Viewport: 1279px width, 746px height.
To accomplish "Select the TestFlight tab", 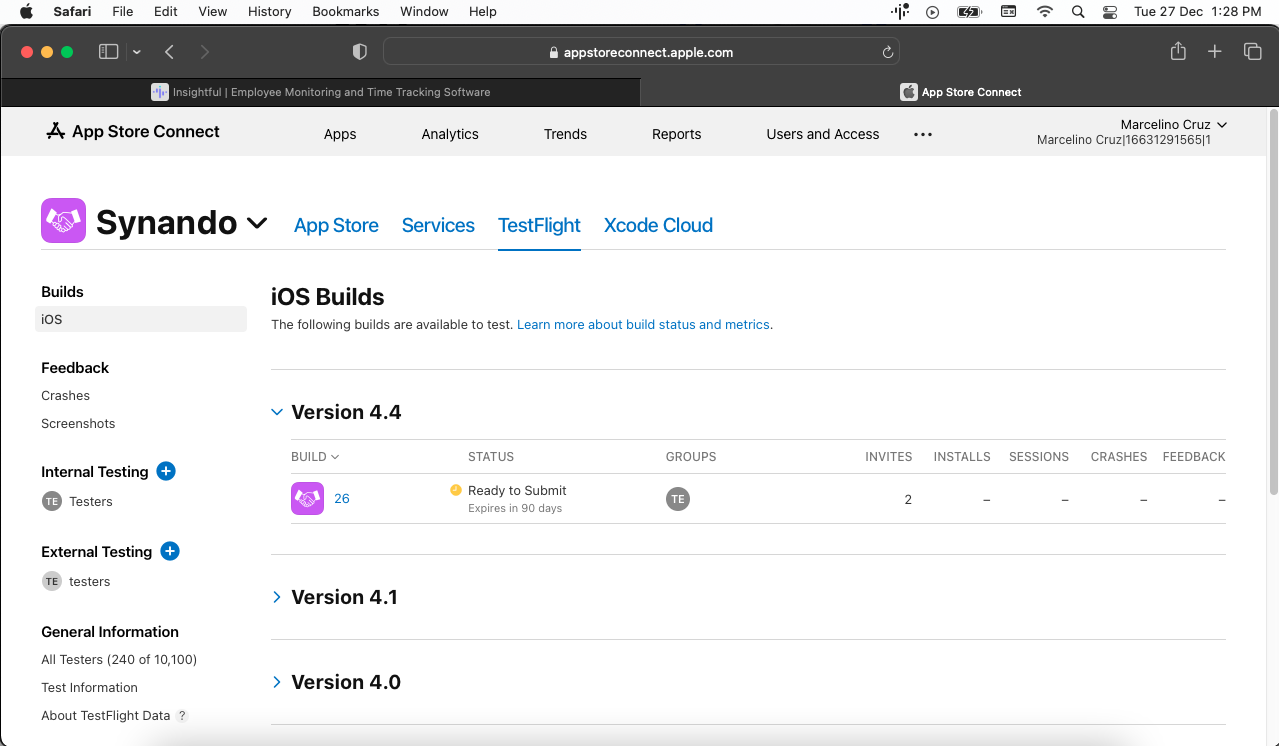I will coord(539,225).
